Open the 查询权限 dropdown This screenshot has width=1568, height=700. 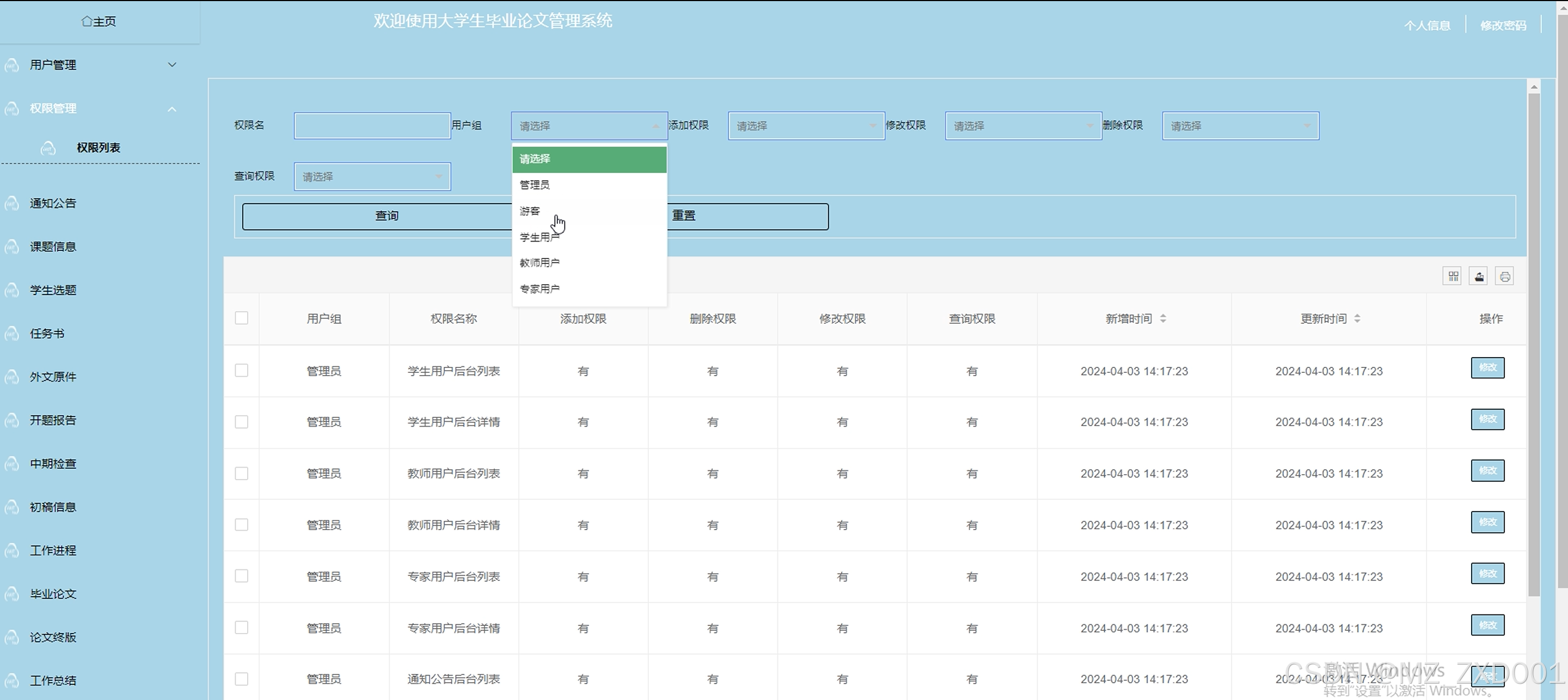372,176
